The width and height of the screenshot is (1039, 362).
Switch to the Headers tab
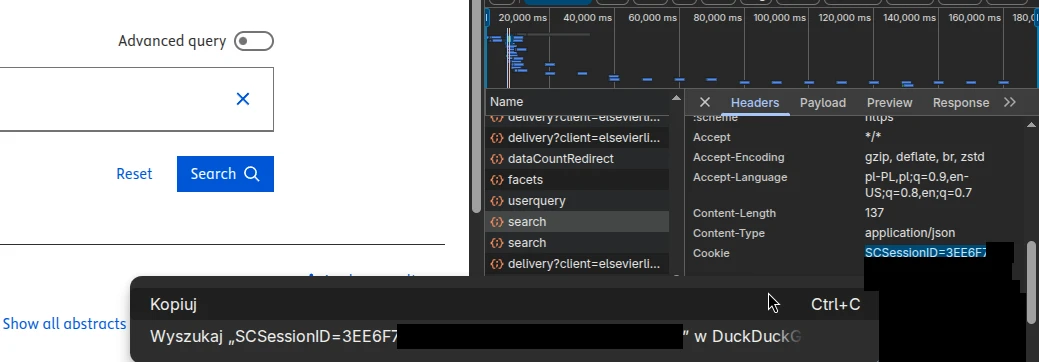pos(755,103)
